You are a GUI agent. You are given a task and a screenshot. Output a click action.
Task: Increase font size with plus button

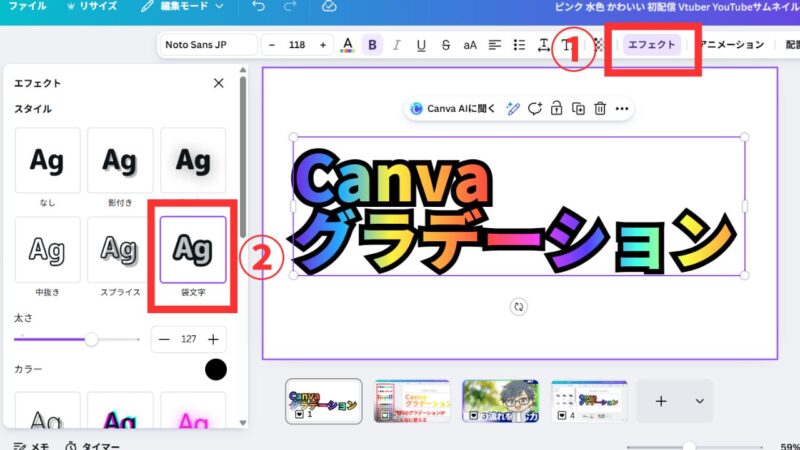(323, 45)
